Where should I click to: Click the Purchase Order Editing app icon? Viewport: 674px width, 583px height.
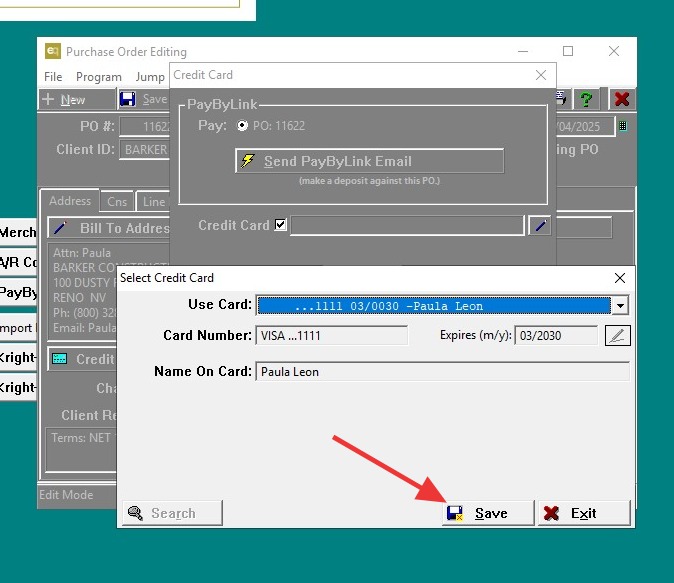(53, 51)
